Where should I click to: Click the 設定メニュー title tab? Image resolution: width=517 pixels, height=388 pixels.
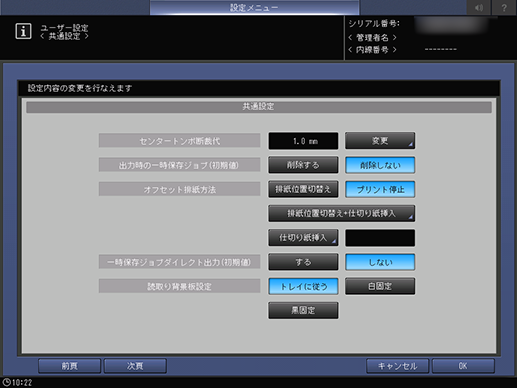click(254, 7)
